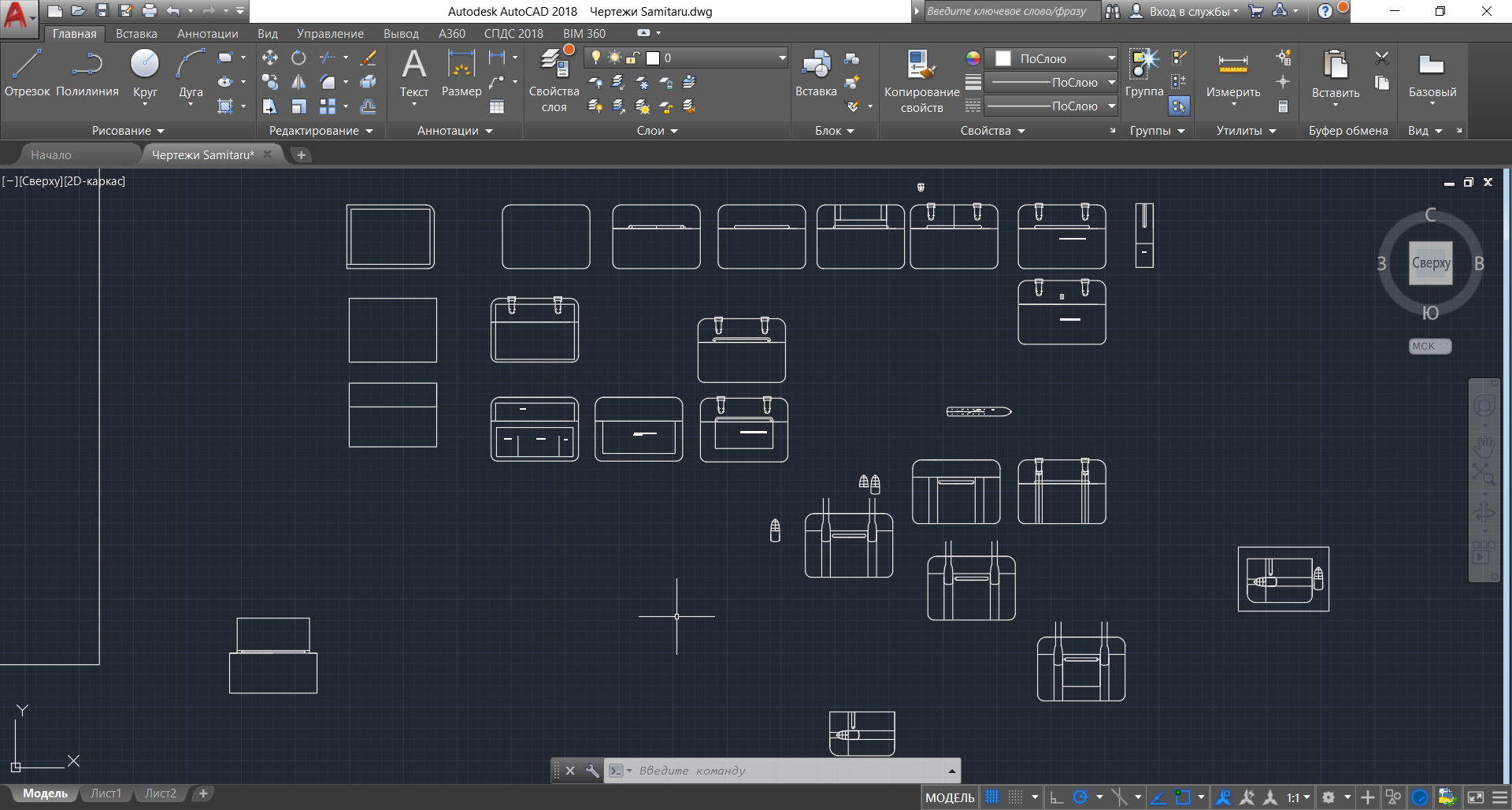Toggle polar tracking in status bar
This screenshot has width=1512, height=810.
(x=1080, y=797)
